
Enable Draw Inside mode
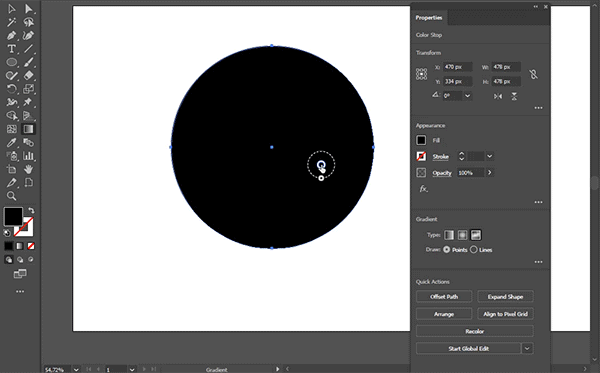tap(31, 260)
